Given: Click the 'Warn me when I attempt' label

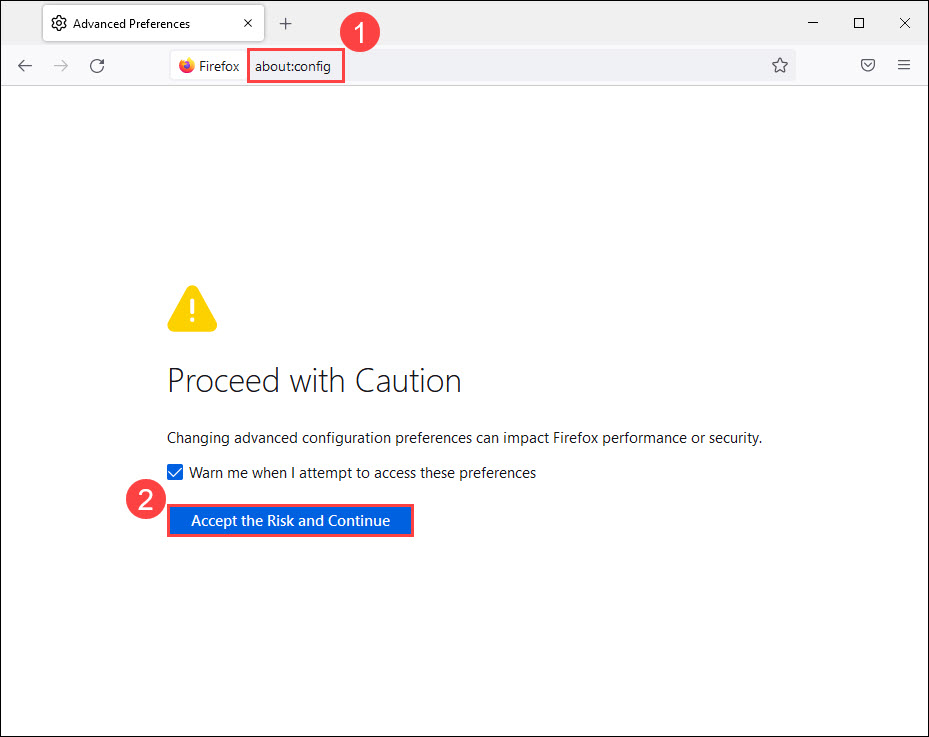Looking at the screenshot, I should click(362, 472).
